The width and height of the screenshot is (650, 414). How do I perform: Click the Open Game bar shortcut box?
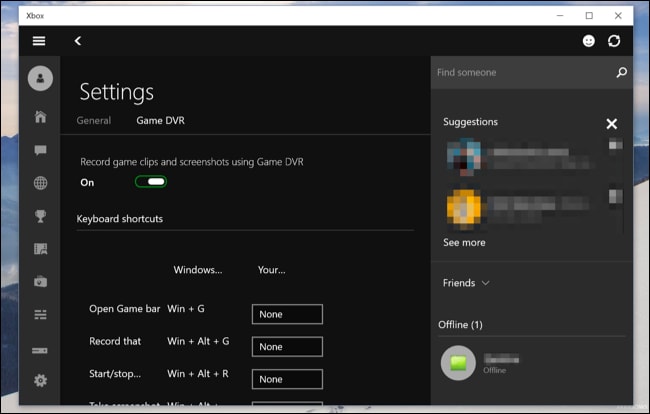click(x=287, y=314)
